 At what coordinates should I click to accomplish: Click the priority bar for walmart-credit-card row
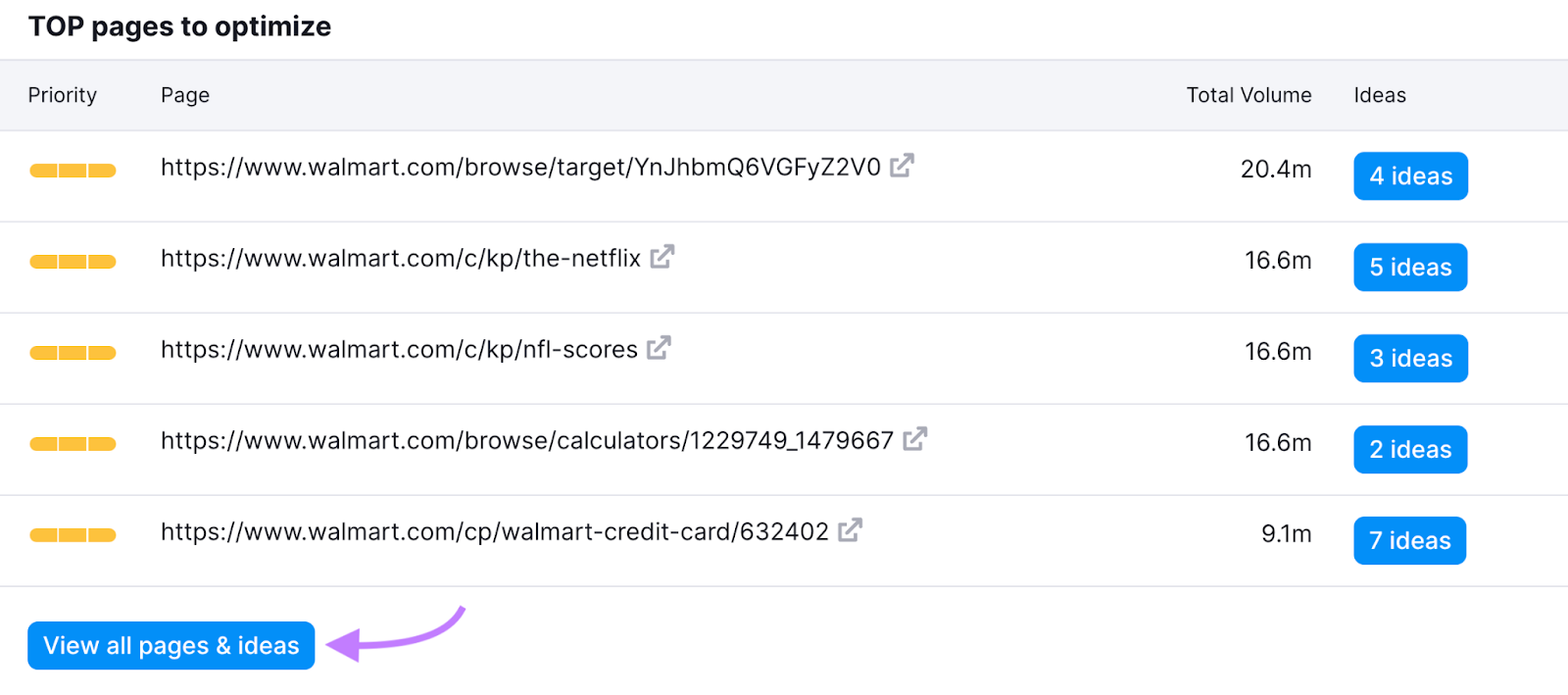tap(73, 535)
